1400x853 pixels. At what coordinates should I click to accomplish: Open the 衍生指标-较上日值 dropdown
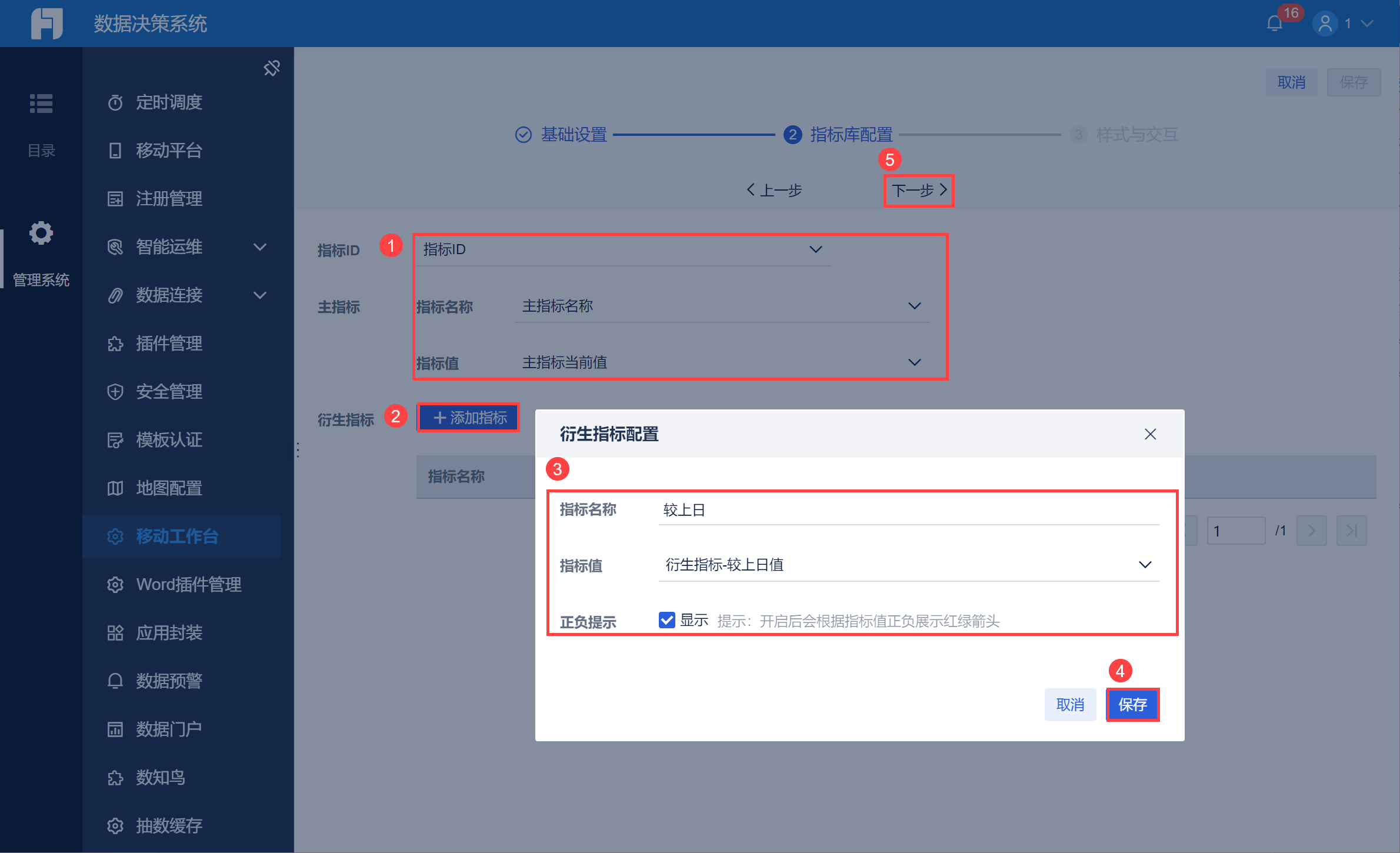(1144, 565)
